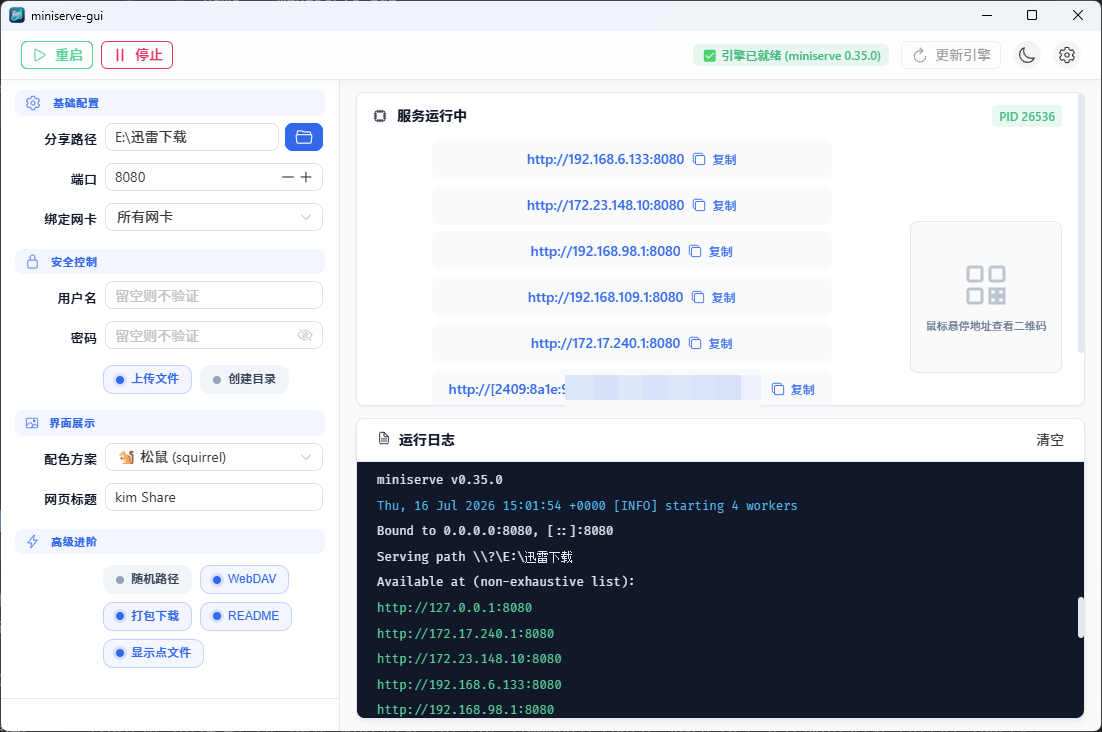
Task: Click log line 'Bound to 0.0.0.0:8080'
Action: pyautogui.click(x=495, y=531)
